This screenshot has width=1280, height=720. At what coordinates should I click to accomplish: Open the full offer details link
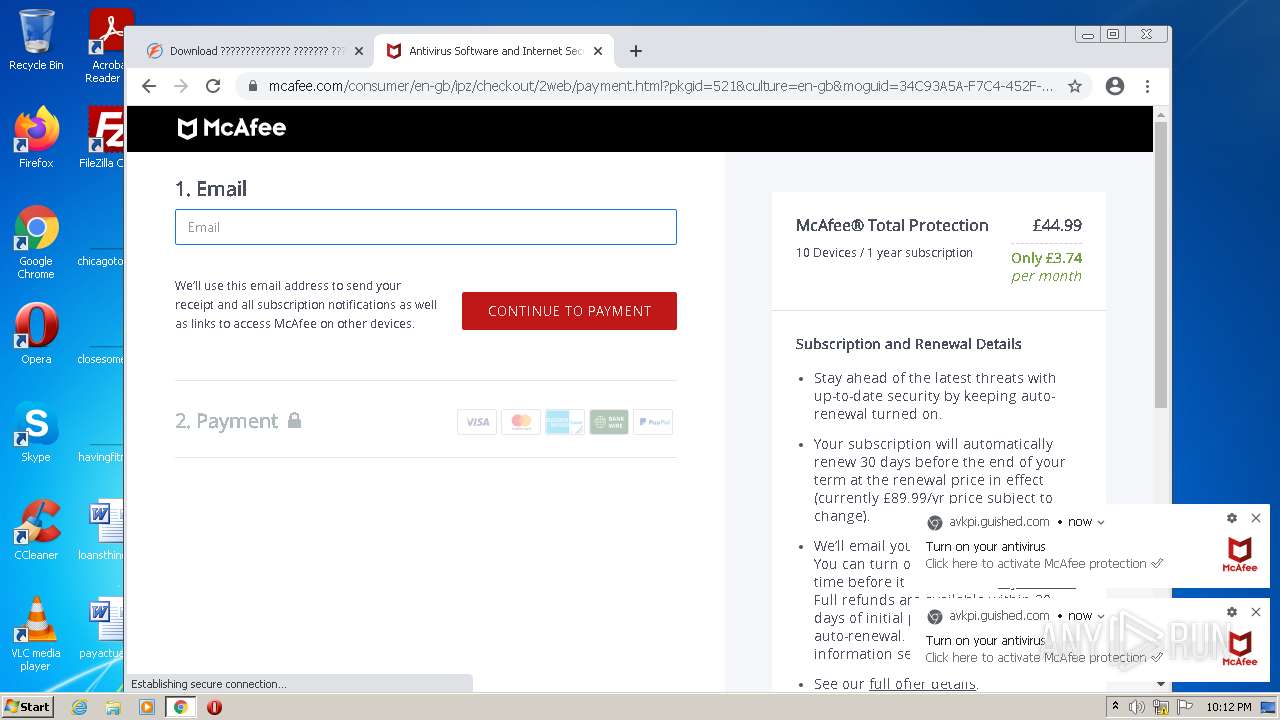[x=922, y=684]
